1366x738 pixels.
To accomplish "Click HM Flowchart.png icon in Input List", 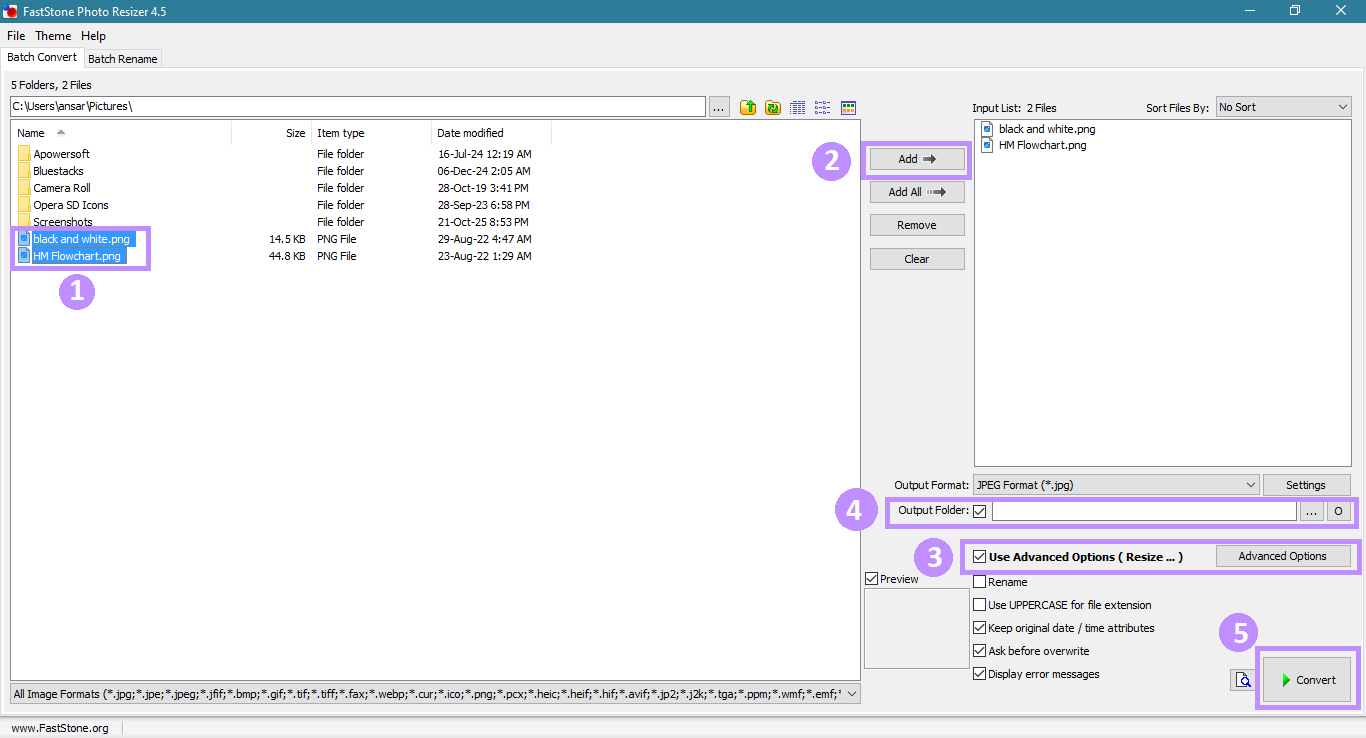I will point(988,145).
